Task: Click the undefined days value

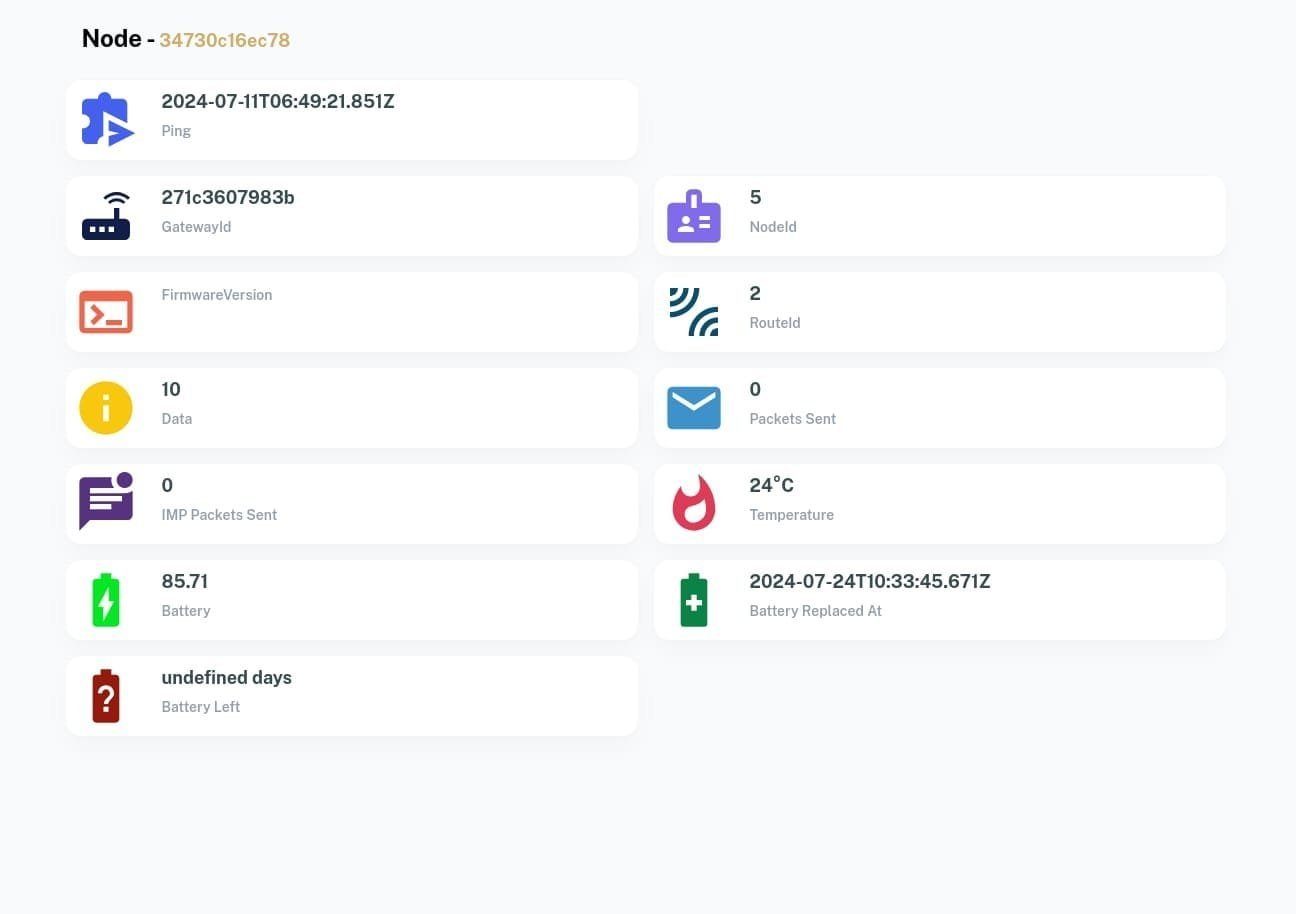Action: [227, 677]
